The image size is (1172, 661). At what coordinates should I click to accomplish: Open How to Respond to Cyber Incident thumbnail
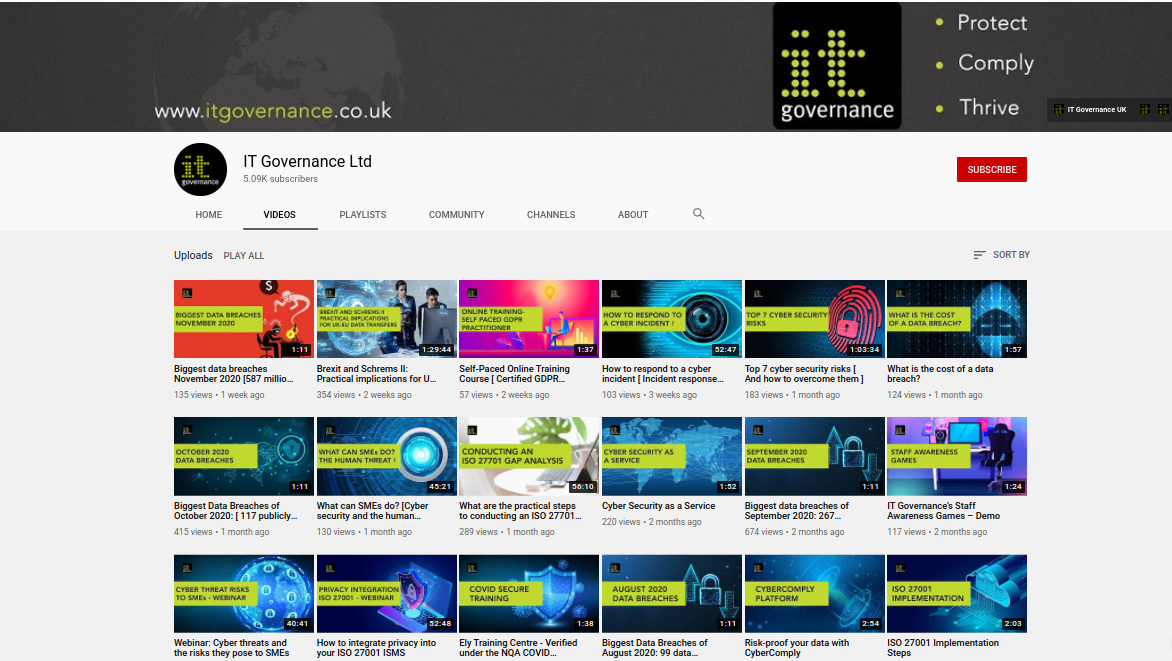point(671,319)
